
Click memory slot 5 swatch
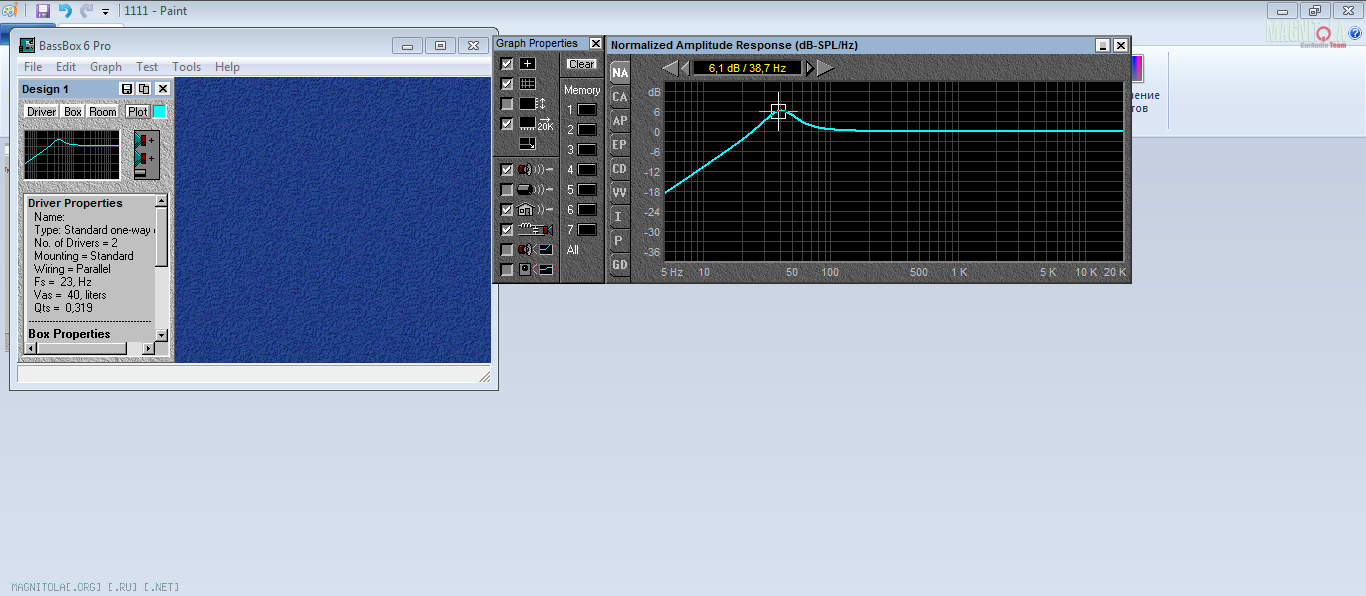tap(586, 190)
